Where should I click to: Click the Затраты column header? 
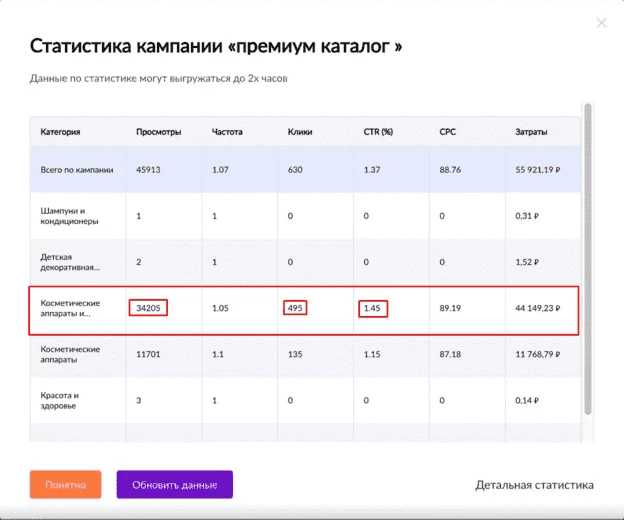click(x=531, y=132)
